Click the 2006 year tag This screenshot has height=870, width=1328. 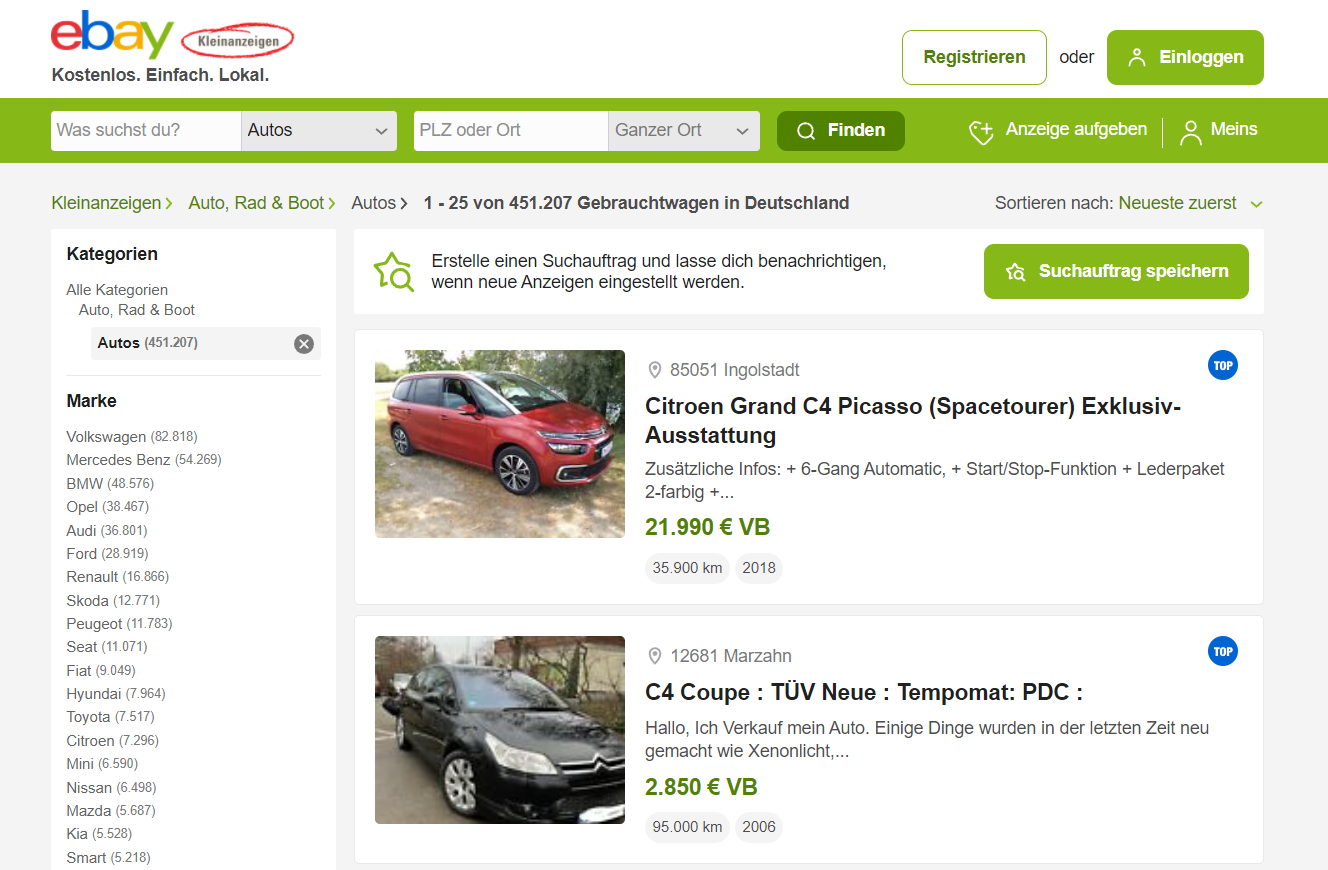[759, 827]
